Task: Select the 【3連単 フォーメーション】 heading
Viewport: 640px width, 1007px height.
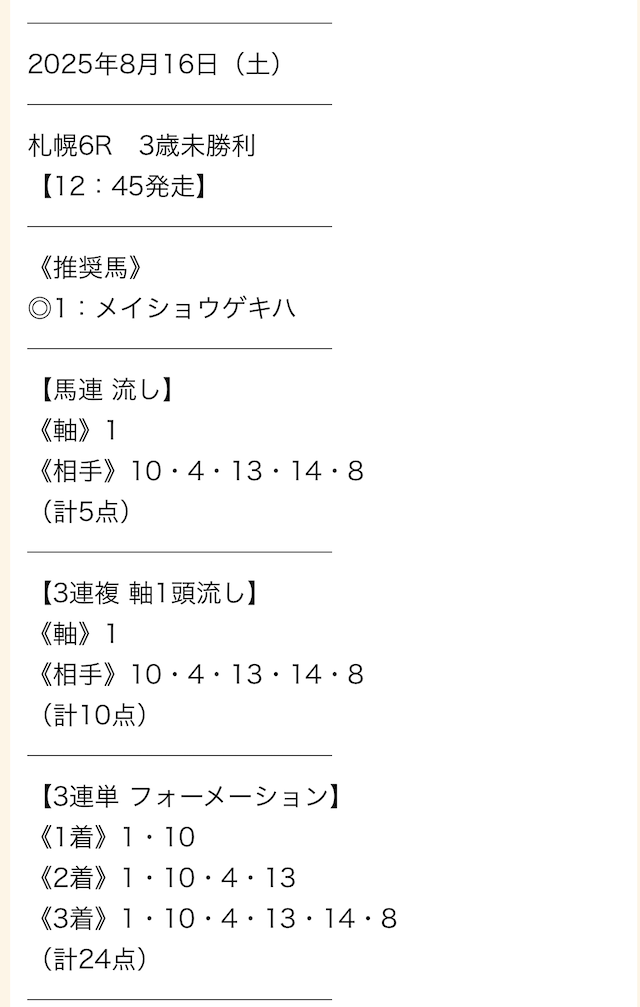Action: click(185, 797)
